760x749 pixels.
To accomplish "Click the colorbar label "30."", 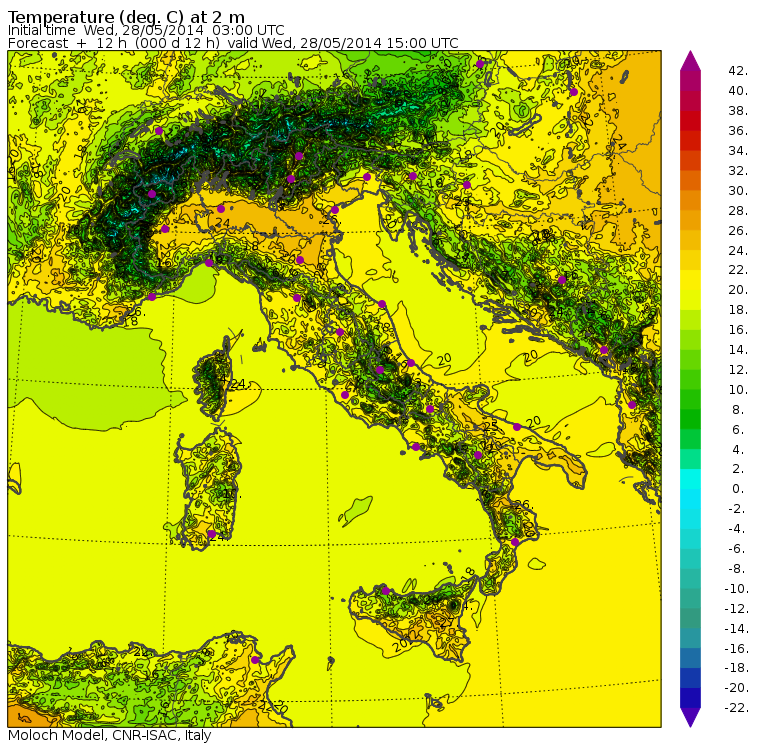I will pos(738,191).
